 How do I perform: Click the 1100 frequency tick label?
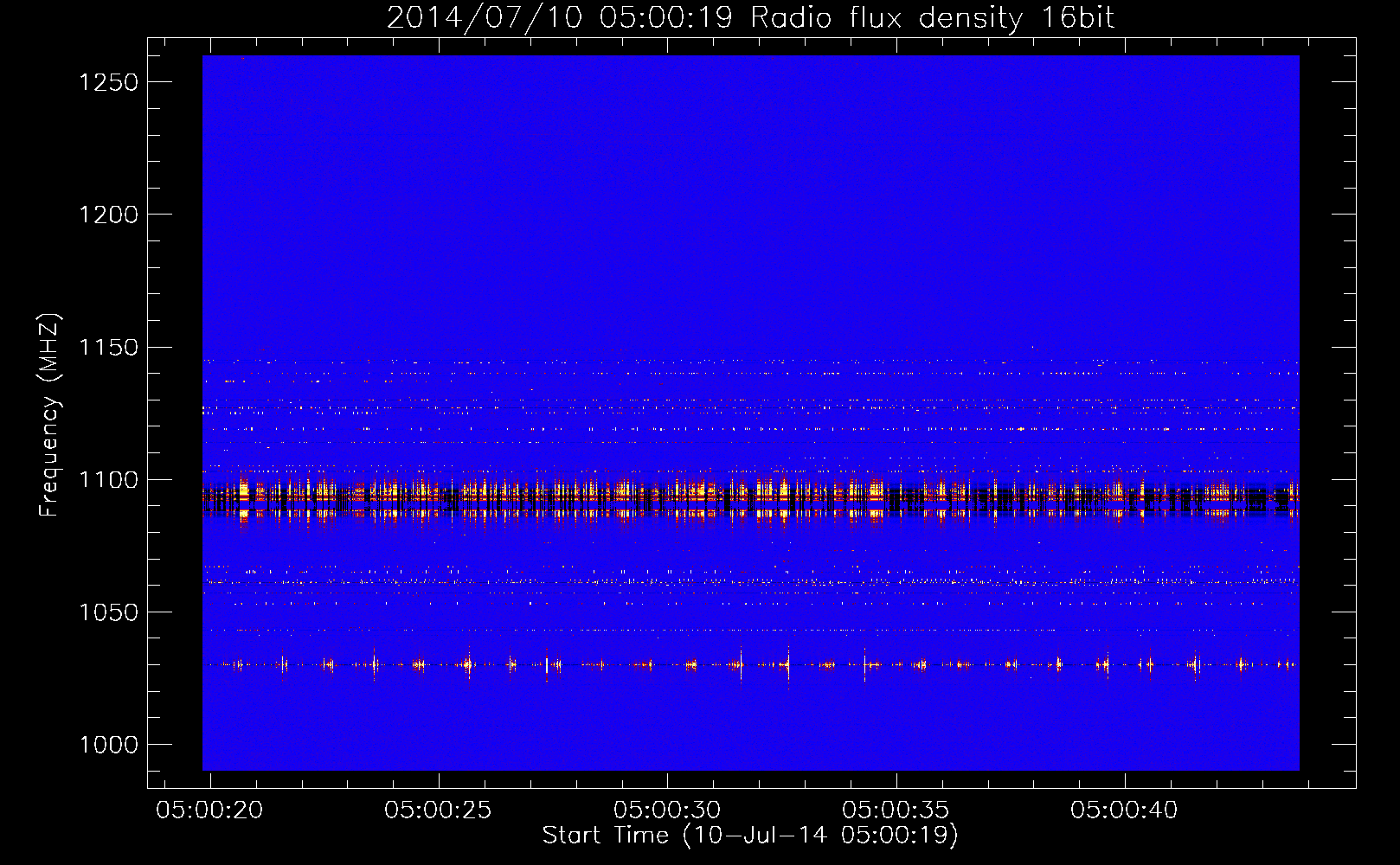click(x=108, y=480)
